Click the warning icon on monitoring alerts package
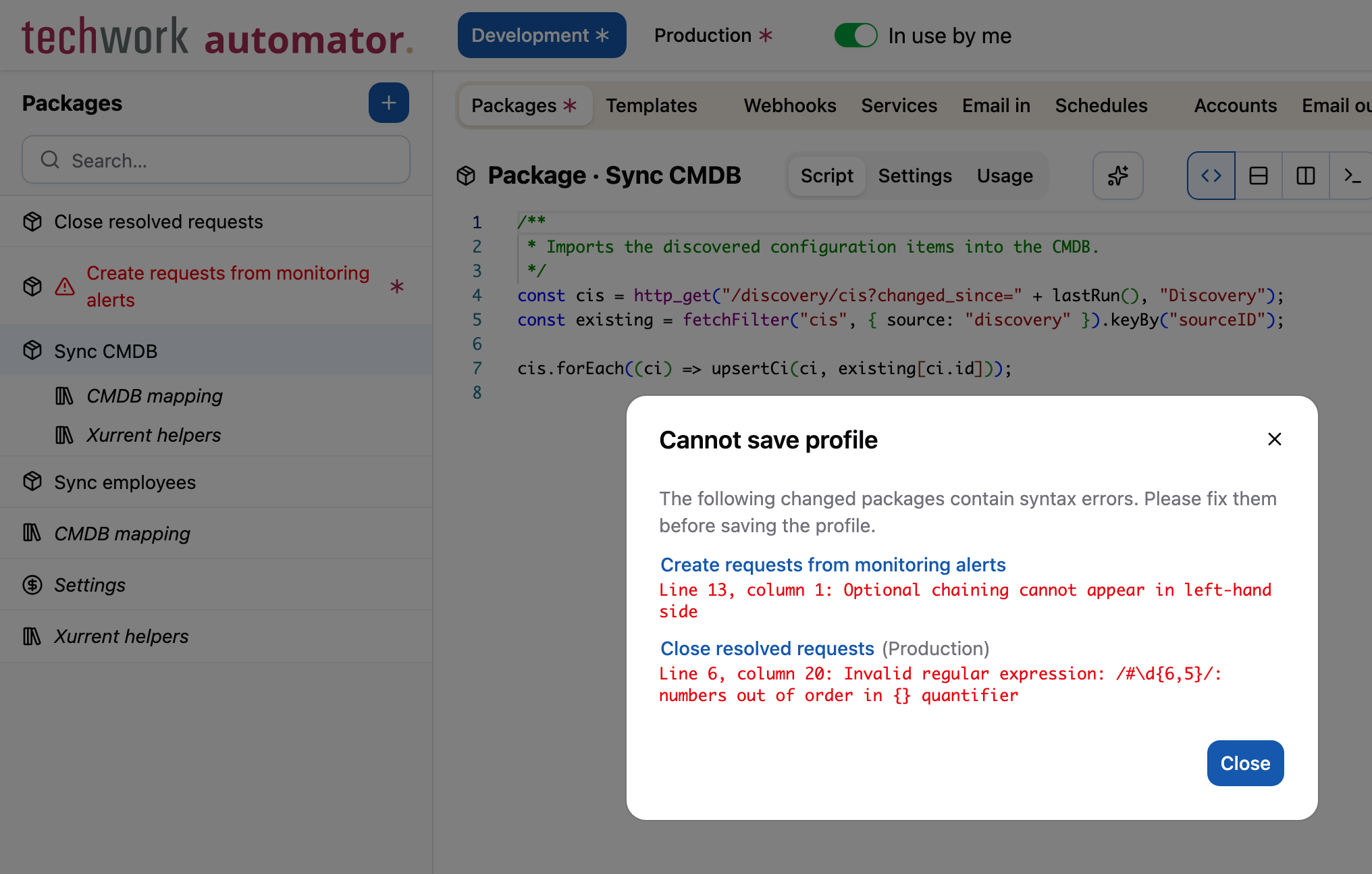This screenshot has height=874, width=1372. 65,286
